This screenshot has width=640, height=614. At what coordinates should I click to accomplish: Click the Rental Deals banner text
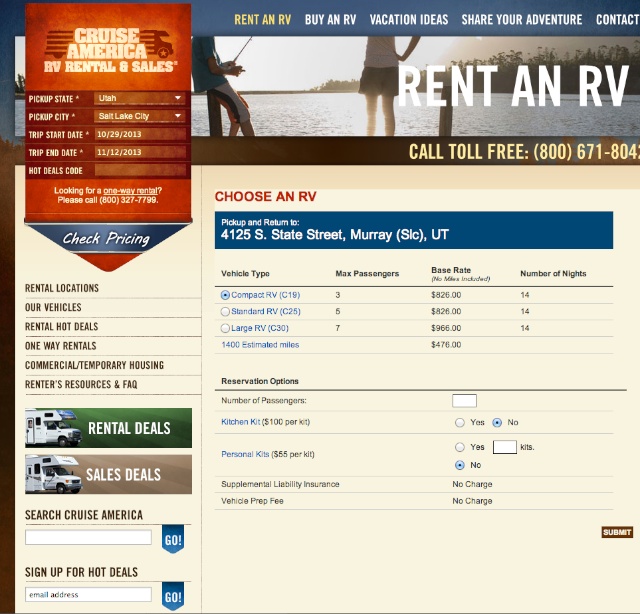coord(129,428)
